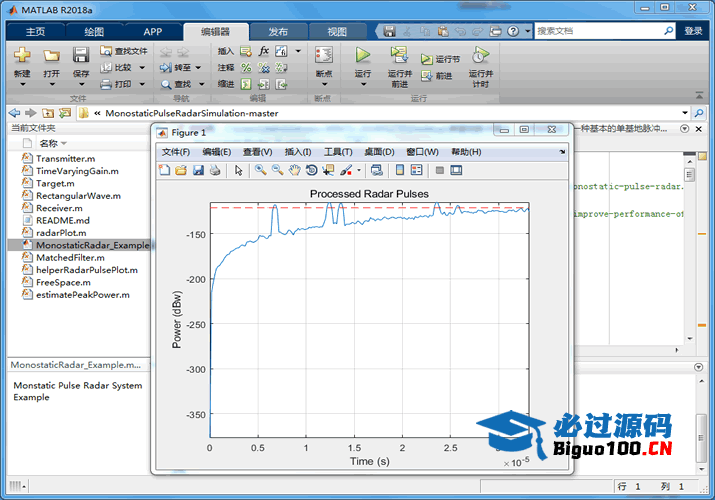Click the uncomment icon in editor ribbon
The height and width of the screenshot is (500, 715).
tap(264, 67)
